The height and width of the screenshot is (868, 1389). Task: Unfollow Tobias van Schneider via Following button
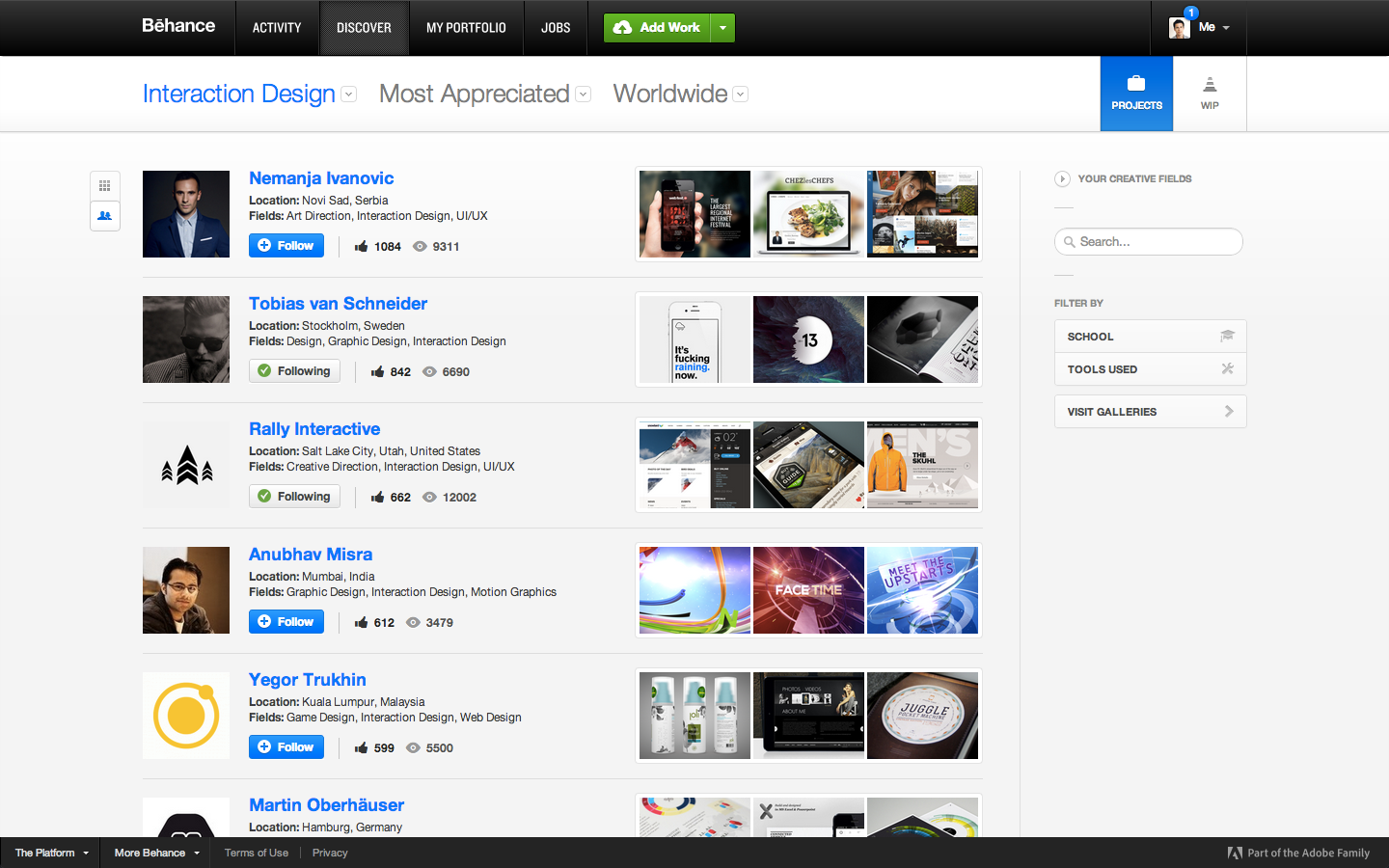click(294, 371)
